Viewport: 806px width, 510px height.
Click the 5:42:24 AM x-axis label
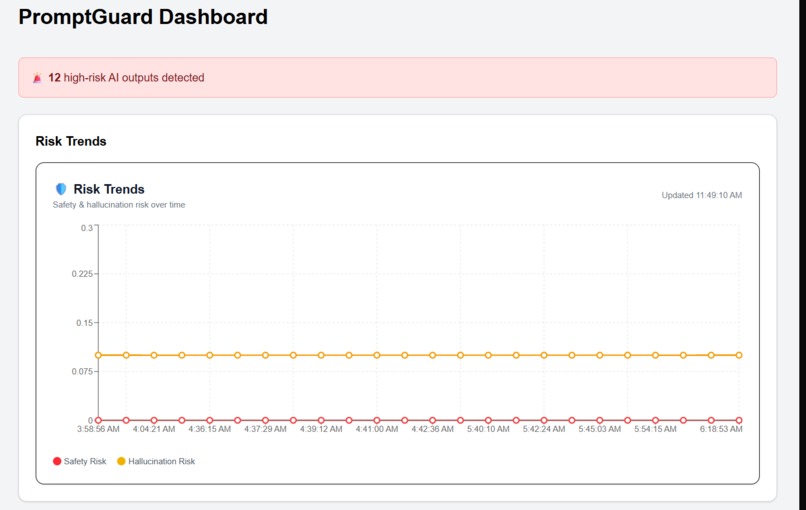pyautogui.click(x=544, y=429)
